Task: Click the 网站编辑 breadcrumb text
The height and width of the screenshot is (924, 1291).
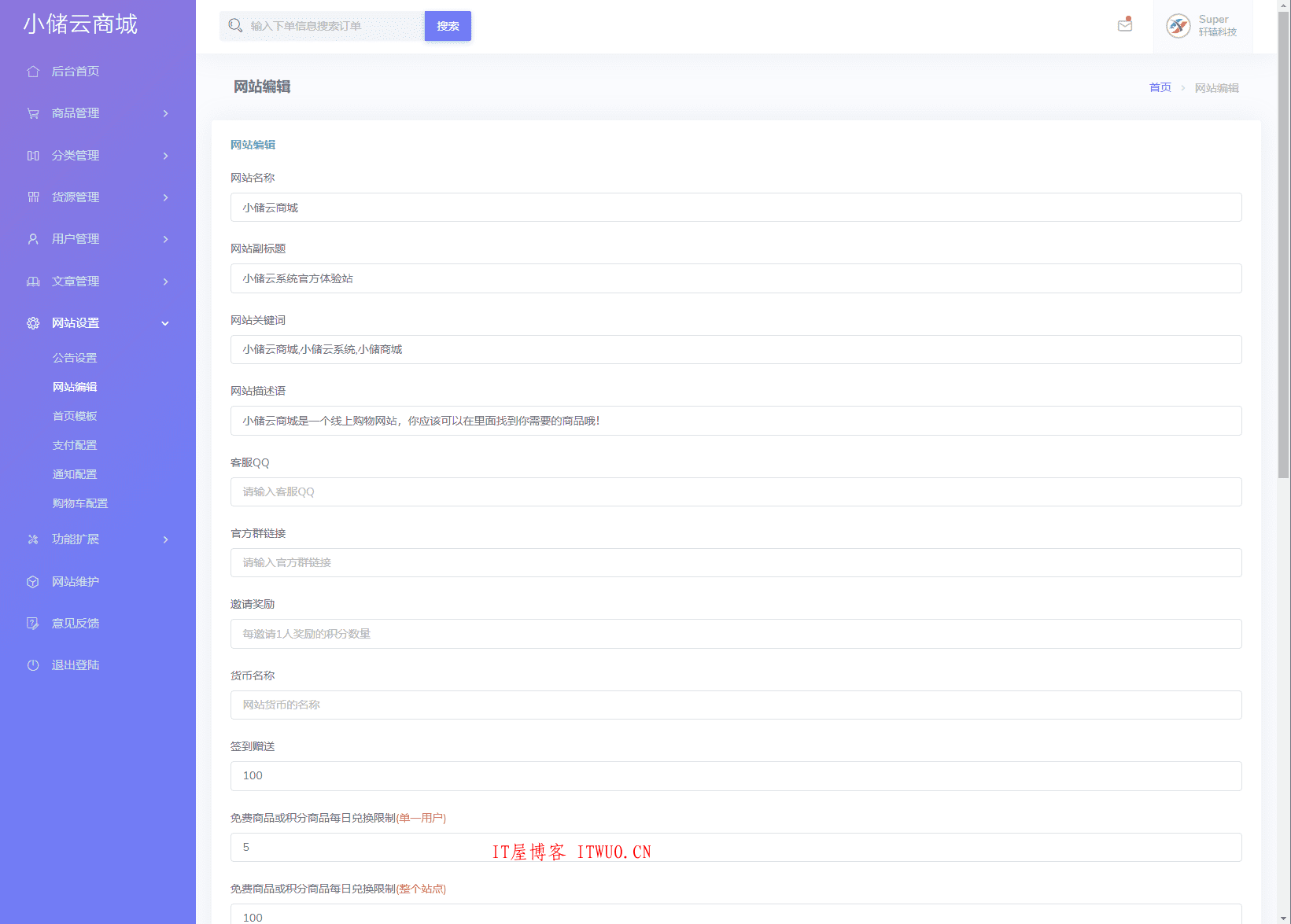Action: (x=1216, y=87)
